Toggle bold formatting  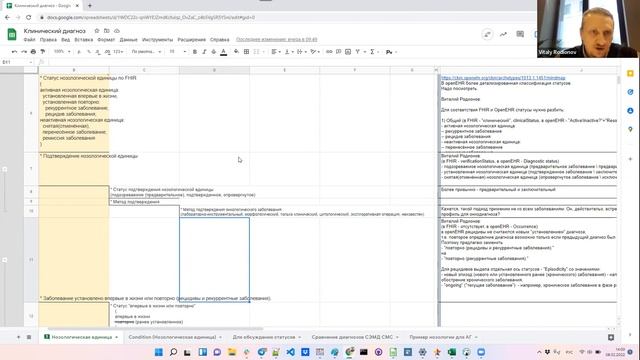195,52
